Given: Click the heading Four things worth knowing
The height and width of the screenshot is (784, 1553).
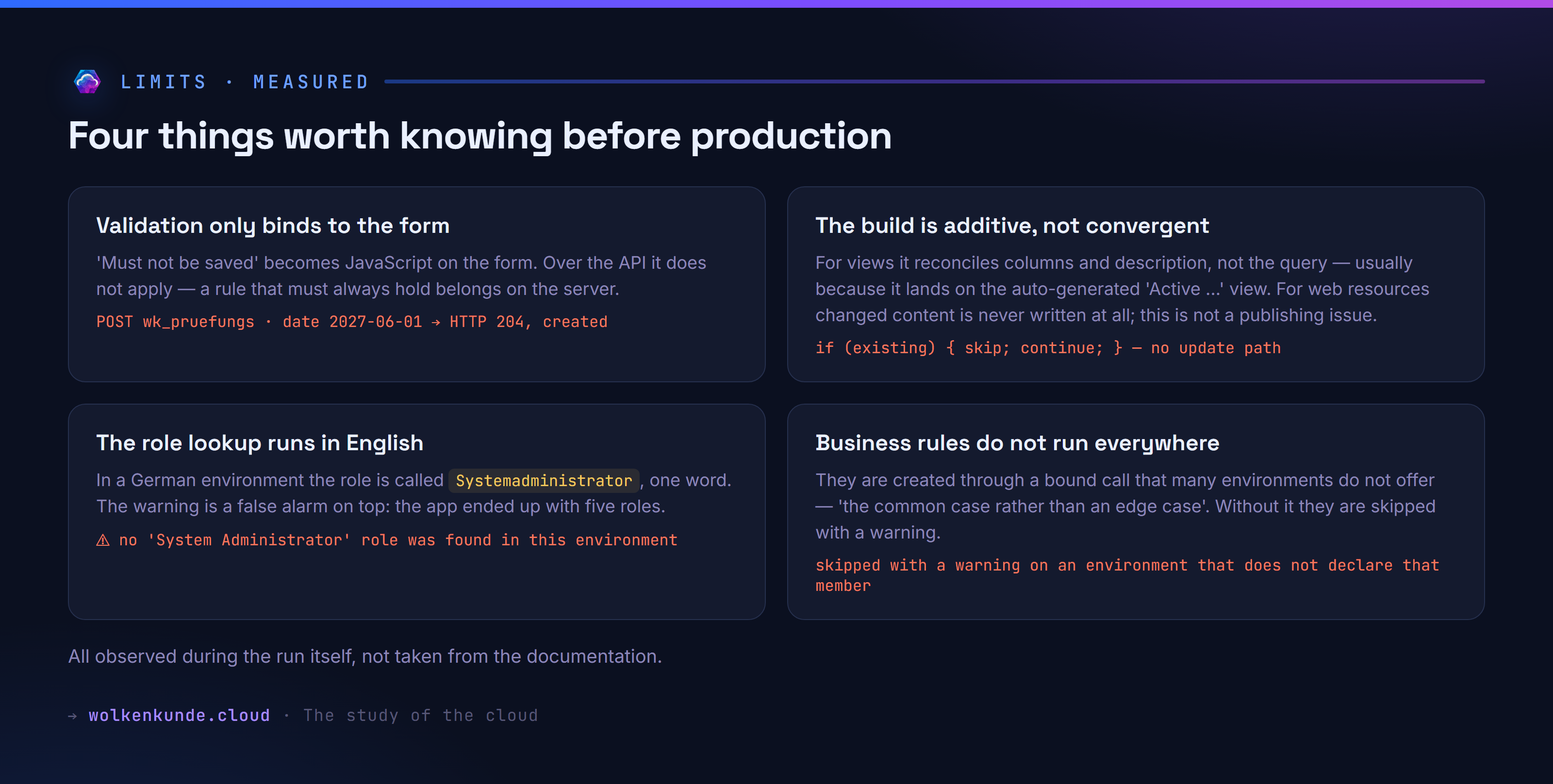Looking at the screenshot, I should [x=480, y=135].
